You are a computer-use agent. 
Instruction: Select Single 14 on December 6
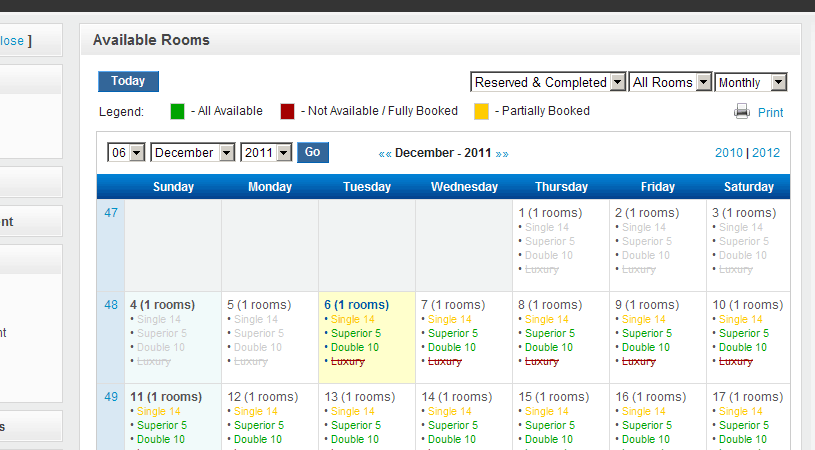[x=352, y=319]
